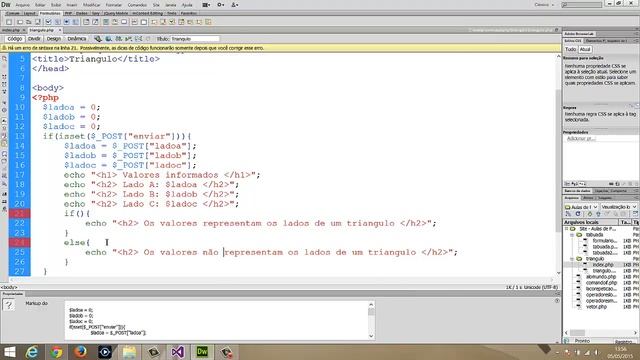The width and height of the screenshot is (640, 360).
Task: Click the Windows Start button
Action: pos(9,352)
